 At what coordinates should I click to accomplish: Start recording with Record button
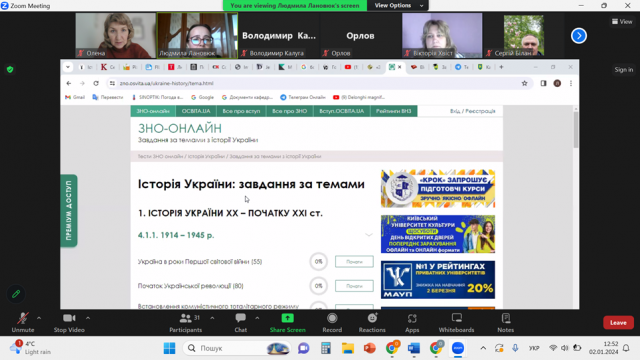[332, 322]
